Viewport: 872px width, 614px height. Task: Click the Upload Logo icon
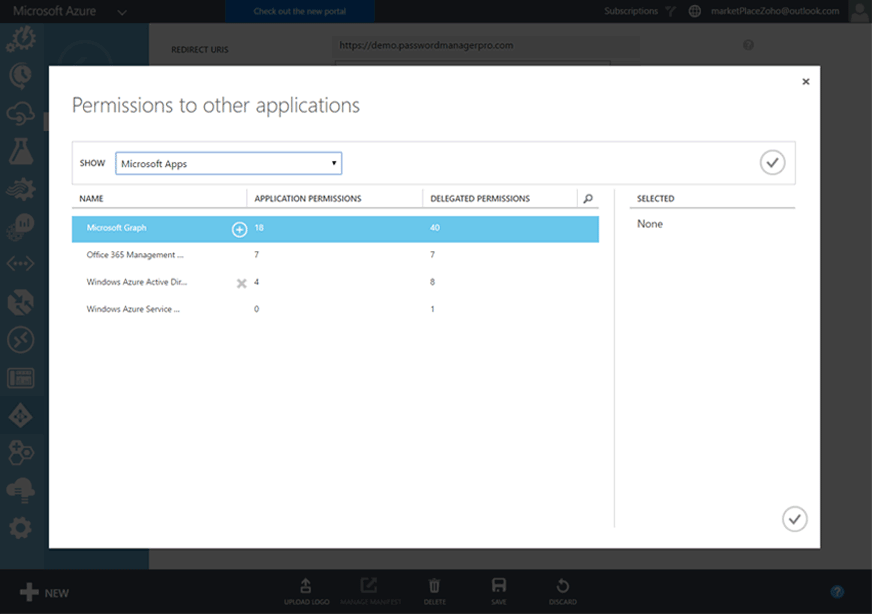(x=306, y=590)
